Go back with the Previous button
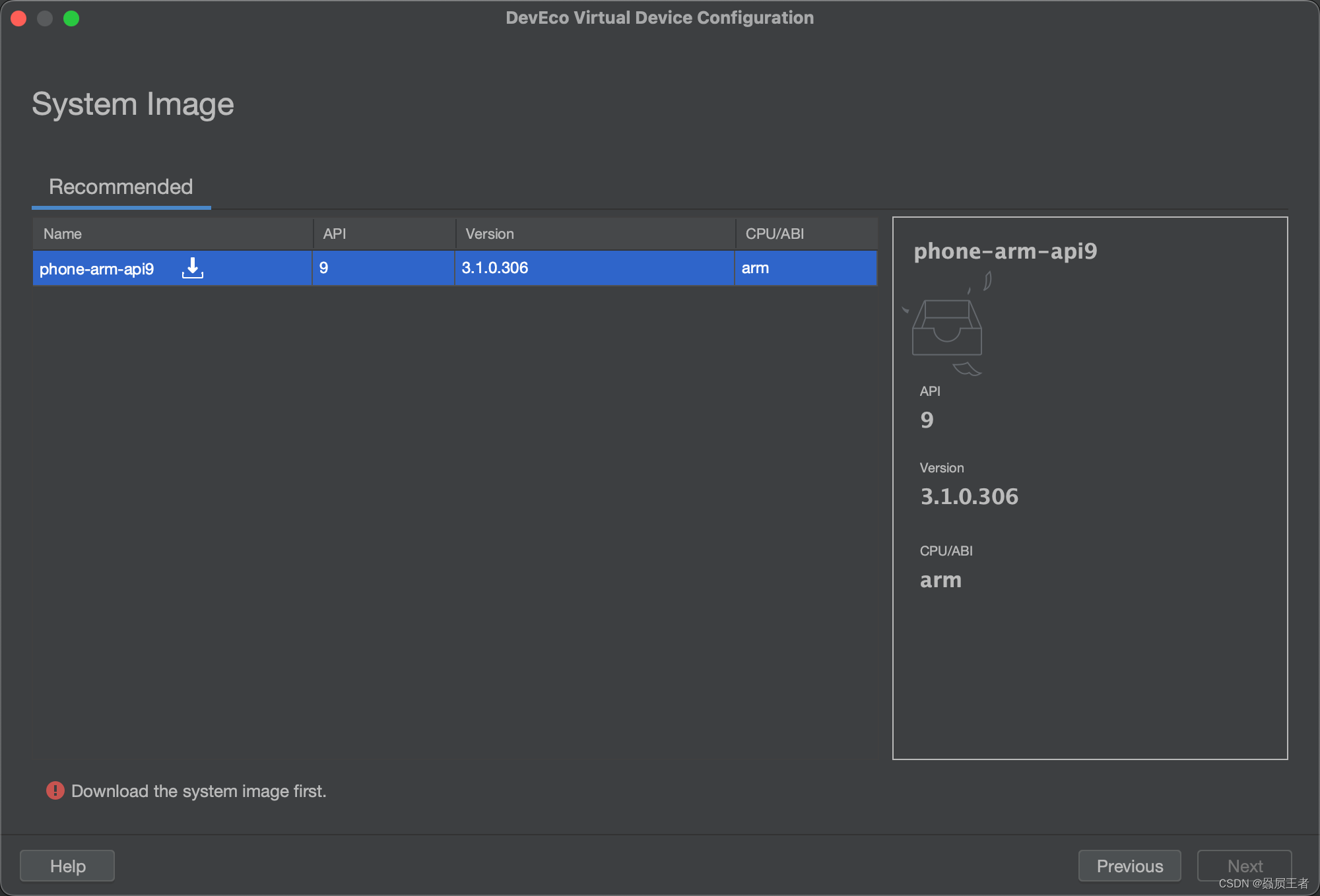Image resolution: width=1320 pixels, height=896 pixels. coord(1129,866)
